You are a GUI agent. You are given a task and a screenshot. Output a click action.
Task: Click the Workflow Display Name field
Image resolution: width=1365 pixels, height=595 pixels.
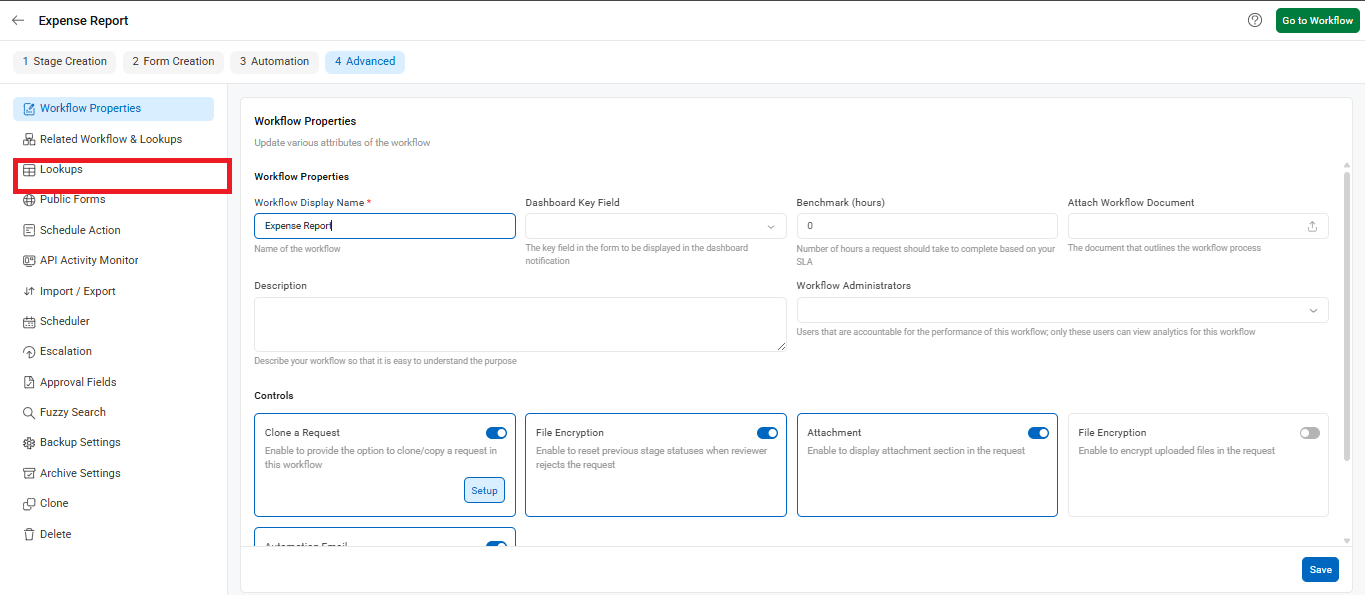[x=385, y=226]
